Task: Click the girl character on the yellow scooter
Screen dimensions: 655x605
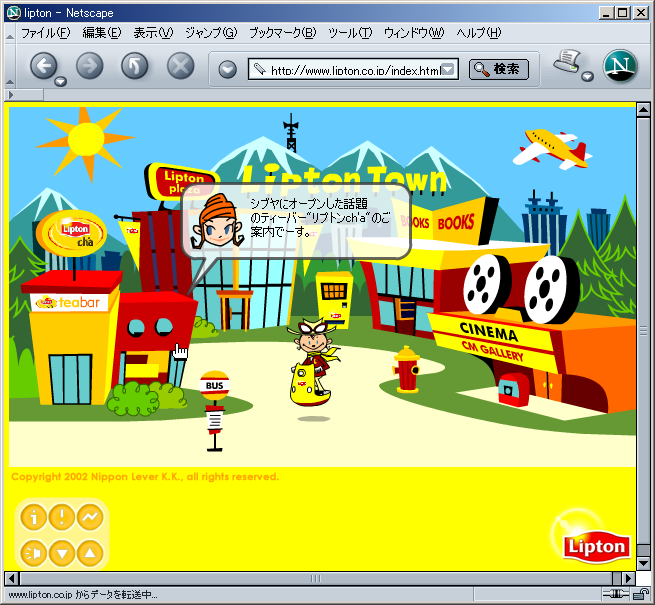Action: [314, 363]
